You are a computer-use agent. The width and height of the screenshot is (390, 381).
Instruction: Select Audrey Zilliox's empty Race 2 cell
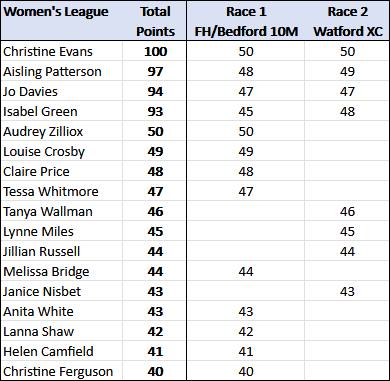coord(347,131)
